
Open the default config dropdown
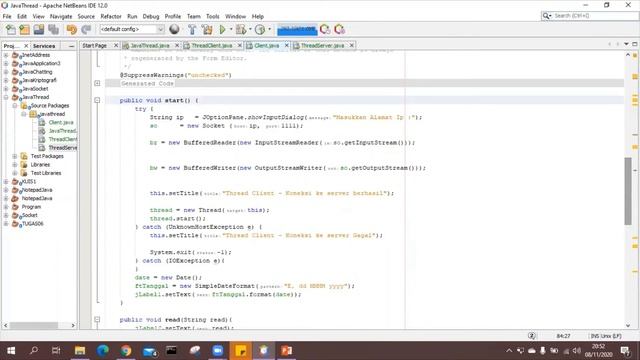pos(132,29)
